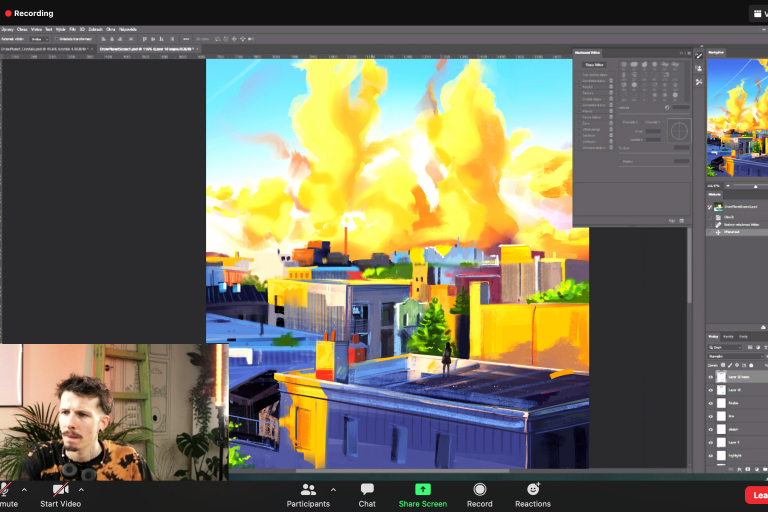Open the three dots more align options
Screen dimensions: 768x512
tap(186, 39)
